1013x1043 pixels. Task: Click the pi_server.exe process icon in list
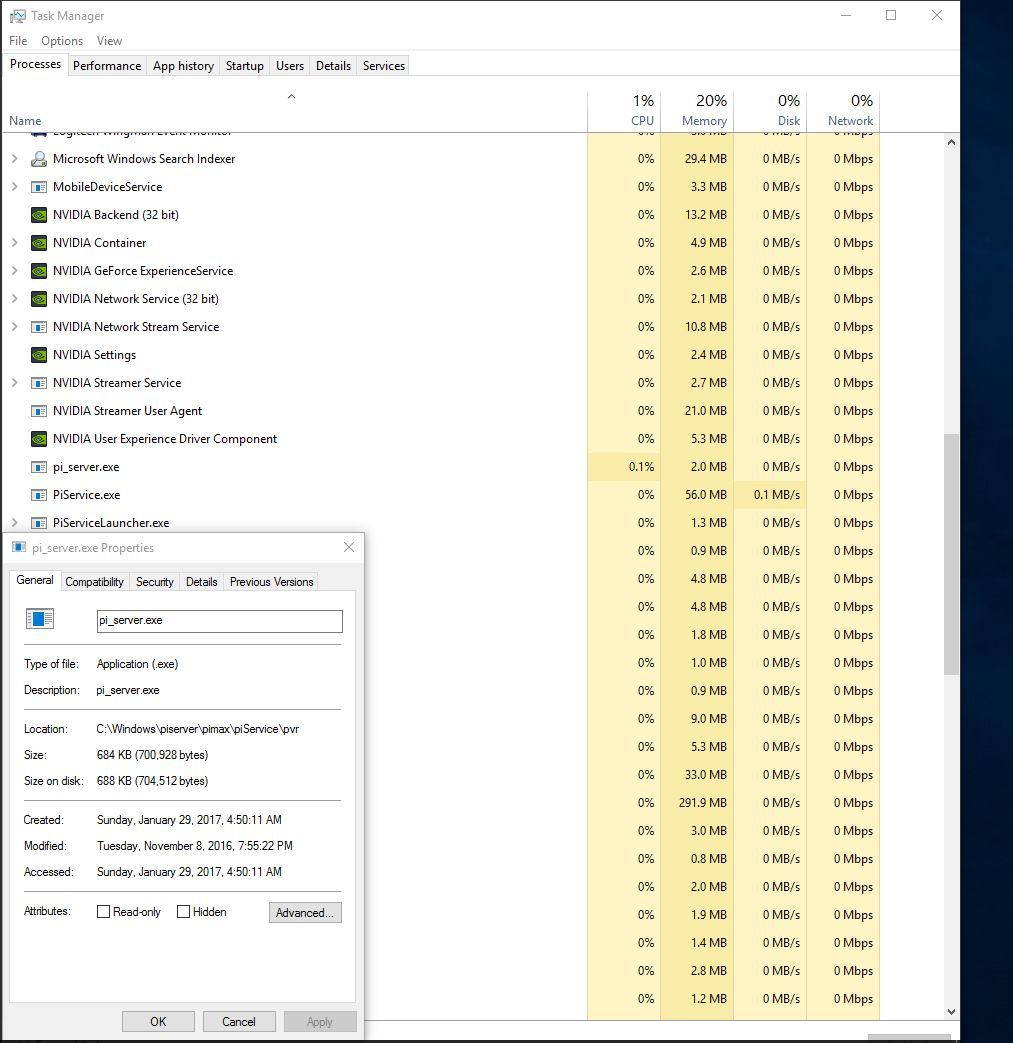click(x=39, y=467)
